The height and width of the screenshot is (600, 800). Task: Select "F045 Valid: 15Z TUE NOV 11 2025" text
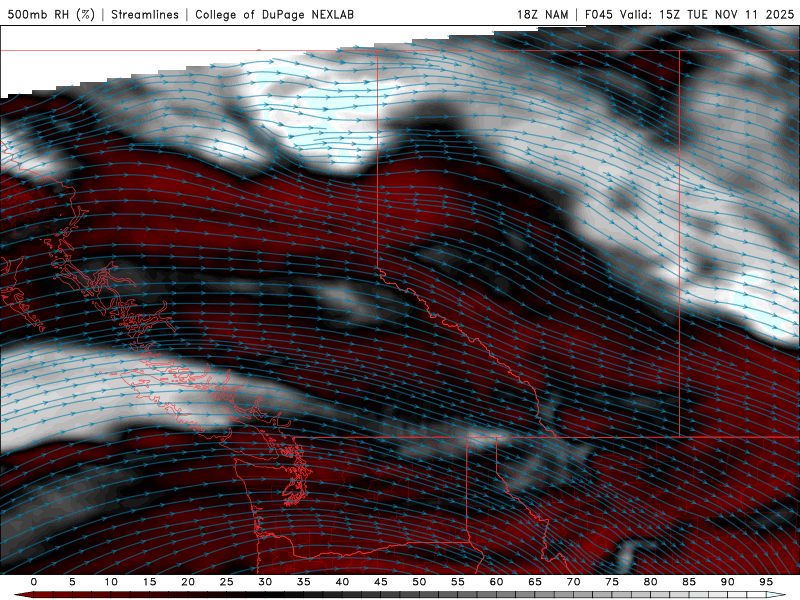689,14
